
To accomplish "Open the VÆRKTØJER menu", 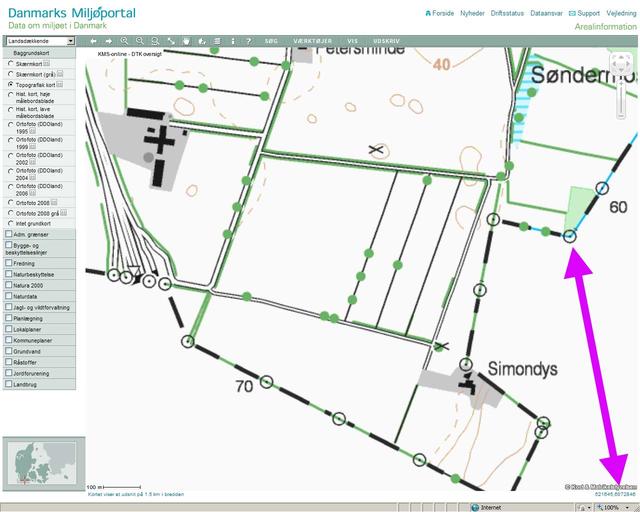I will coord(310,41).
